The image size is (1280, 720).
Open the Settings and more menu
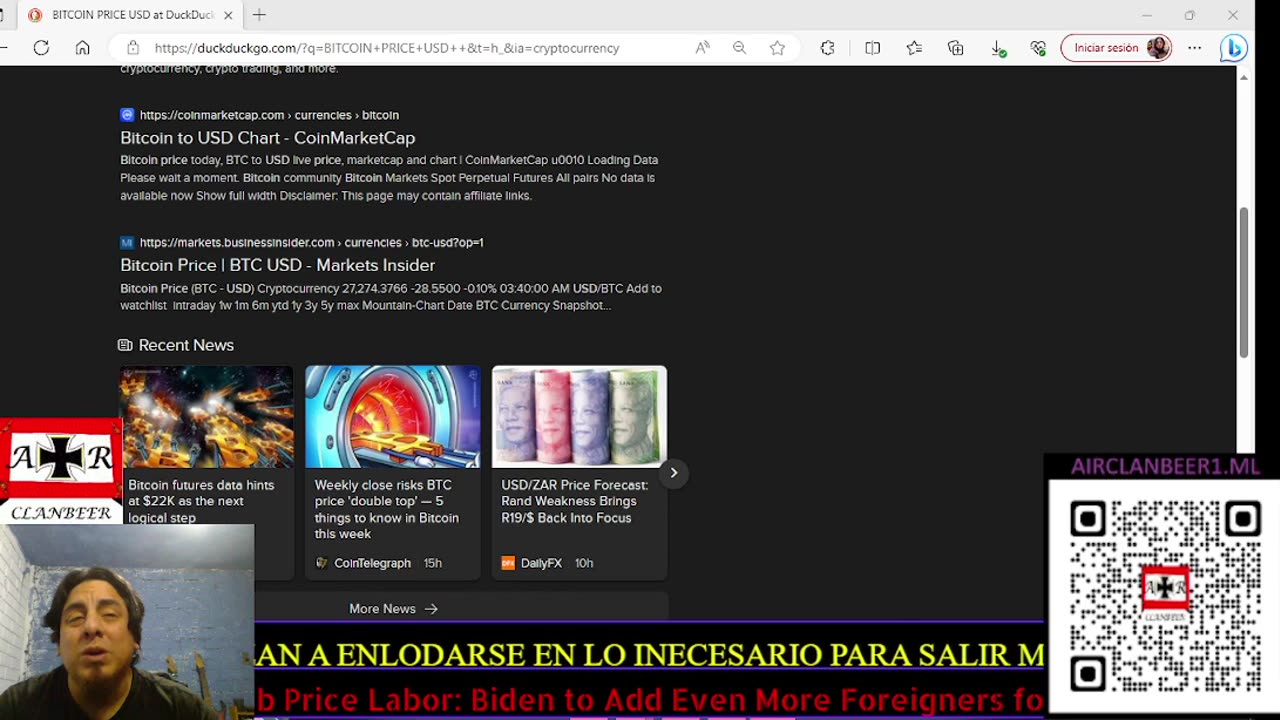click(1194, 47)
